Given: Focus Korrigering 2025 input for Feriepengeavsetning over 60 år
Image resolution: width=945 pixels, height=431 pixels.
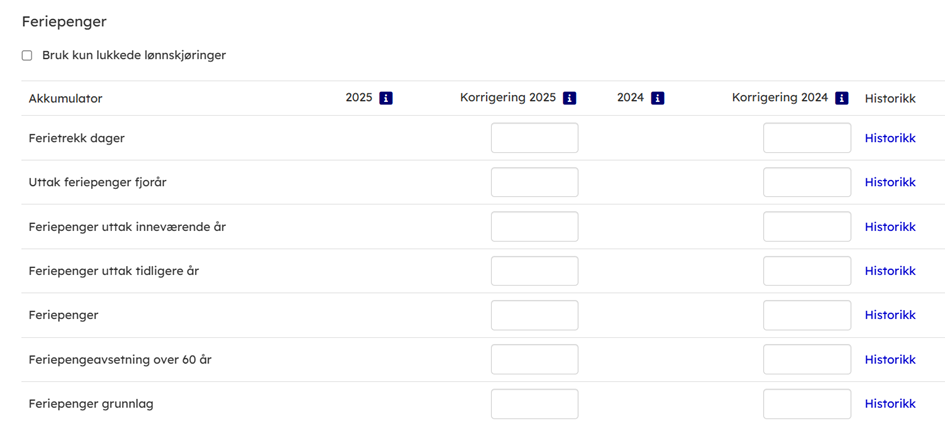Looking at the screenshot, I should click(534, 359).
